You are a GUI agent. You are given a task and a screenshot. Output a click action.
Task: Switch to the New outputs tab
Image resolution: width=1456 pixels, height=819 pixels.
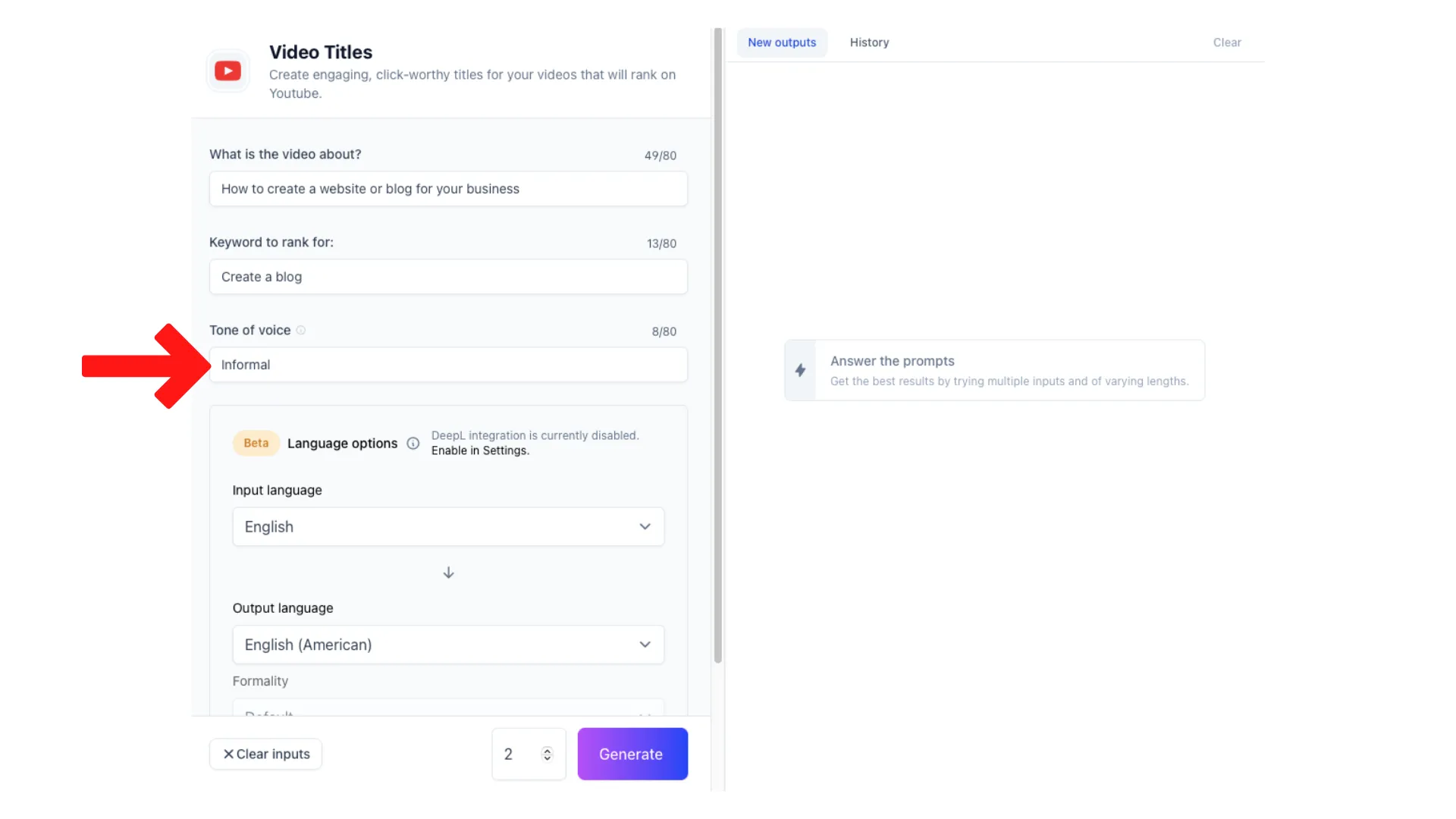click(x=782, y=42)
